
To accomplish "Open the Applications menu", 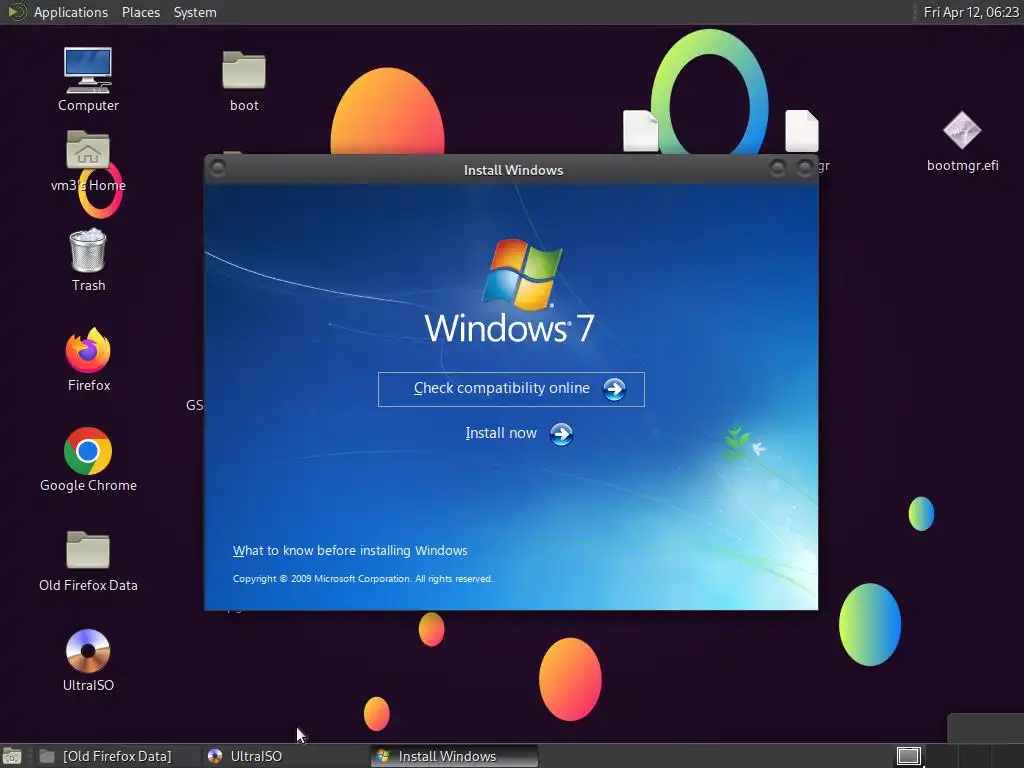I will coord(71,12).
